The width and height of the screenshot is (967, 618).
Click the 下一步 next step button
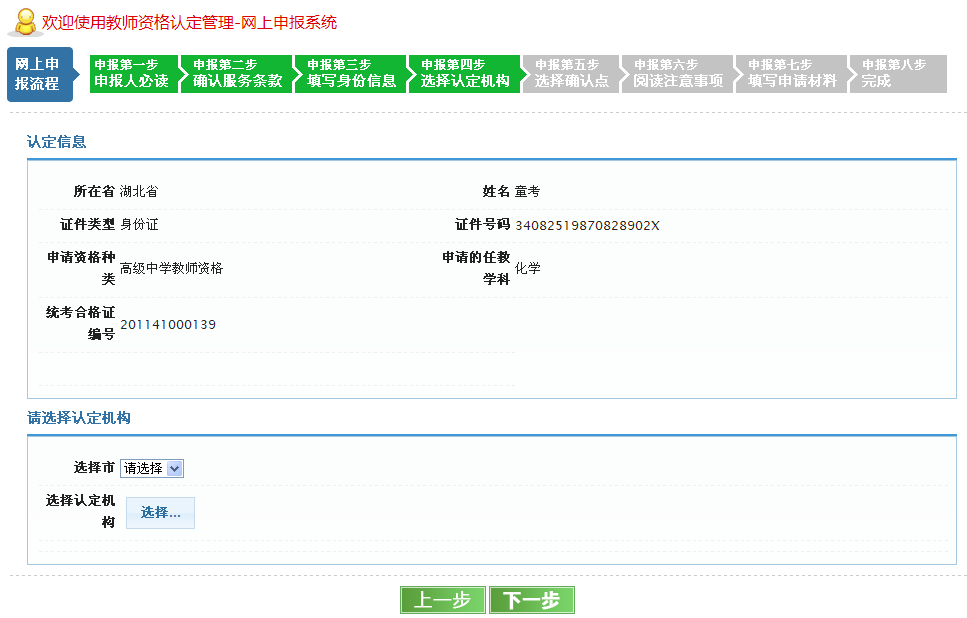tap(531, 600)
